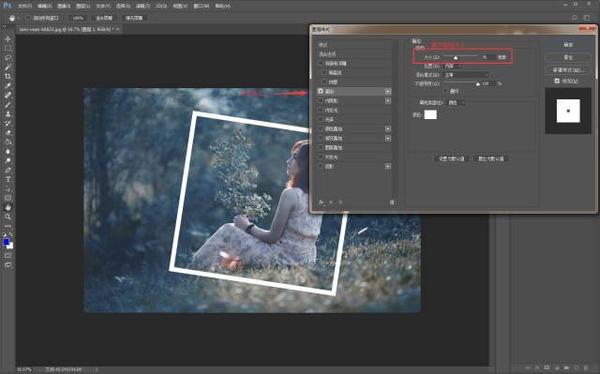Screen dimensions: 600x374
Task: Select the Eyedropper tool
Action: pyautogui.click(x=8, y=86)
